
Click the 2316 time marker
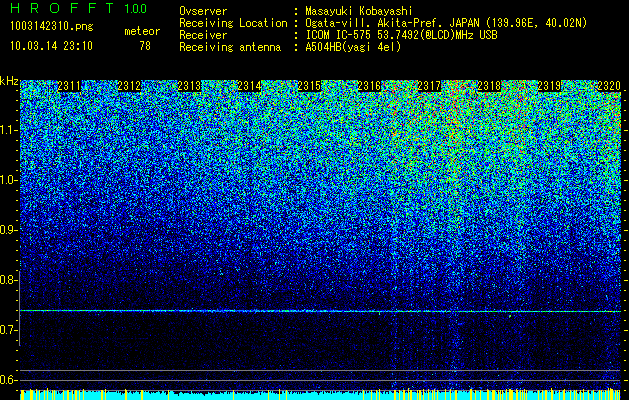[x=369, y=86]
